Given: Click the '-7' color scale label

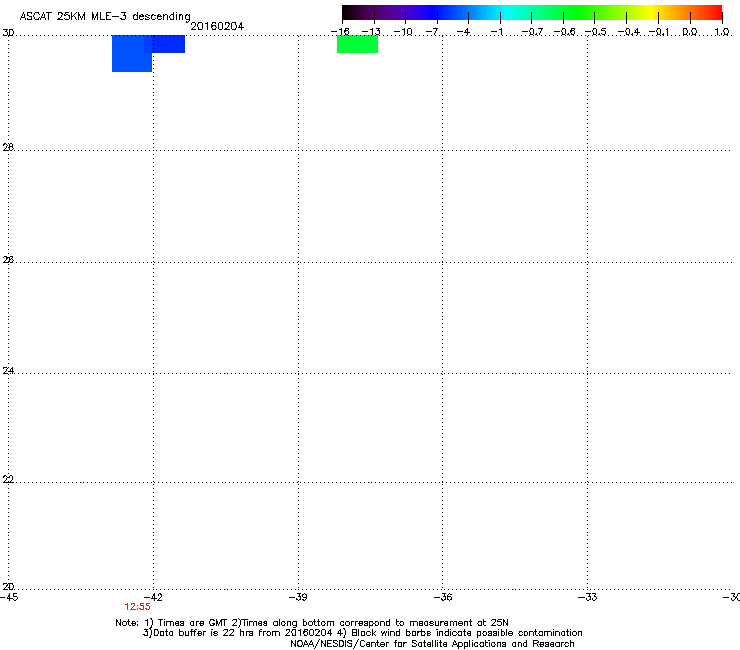Looking at the screenshot, I should click(x=433, y=32).
